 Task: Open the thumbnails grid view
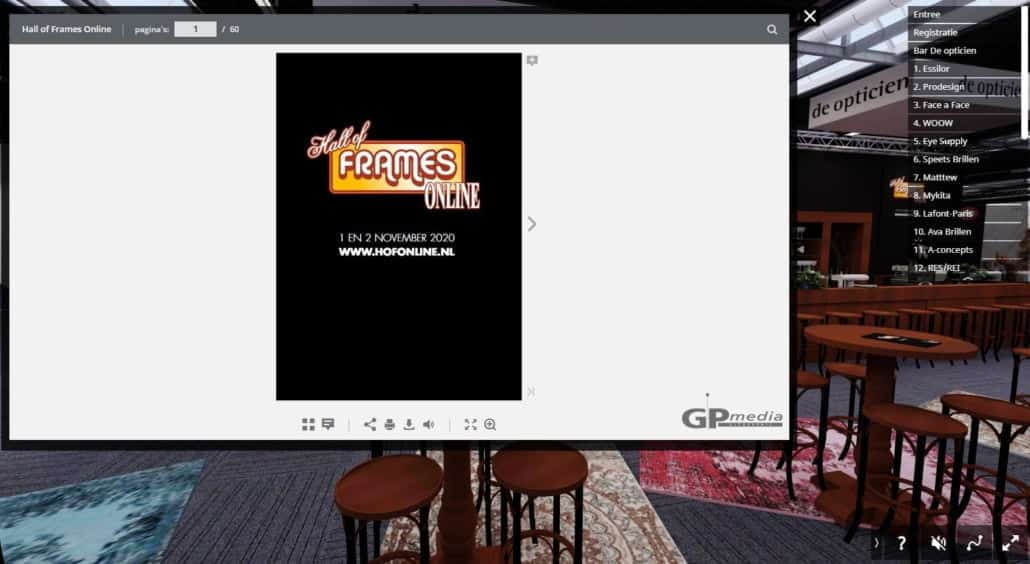[x=308, y=425]
